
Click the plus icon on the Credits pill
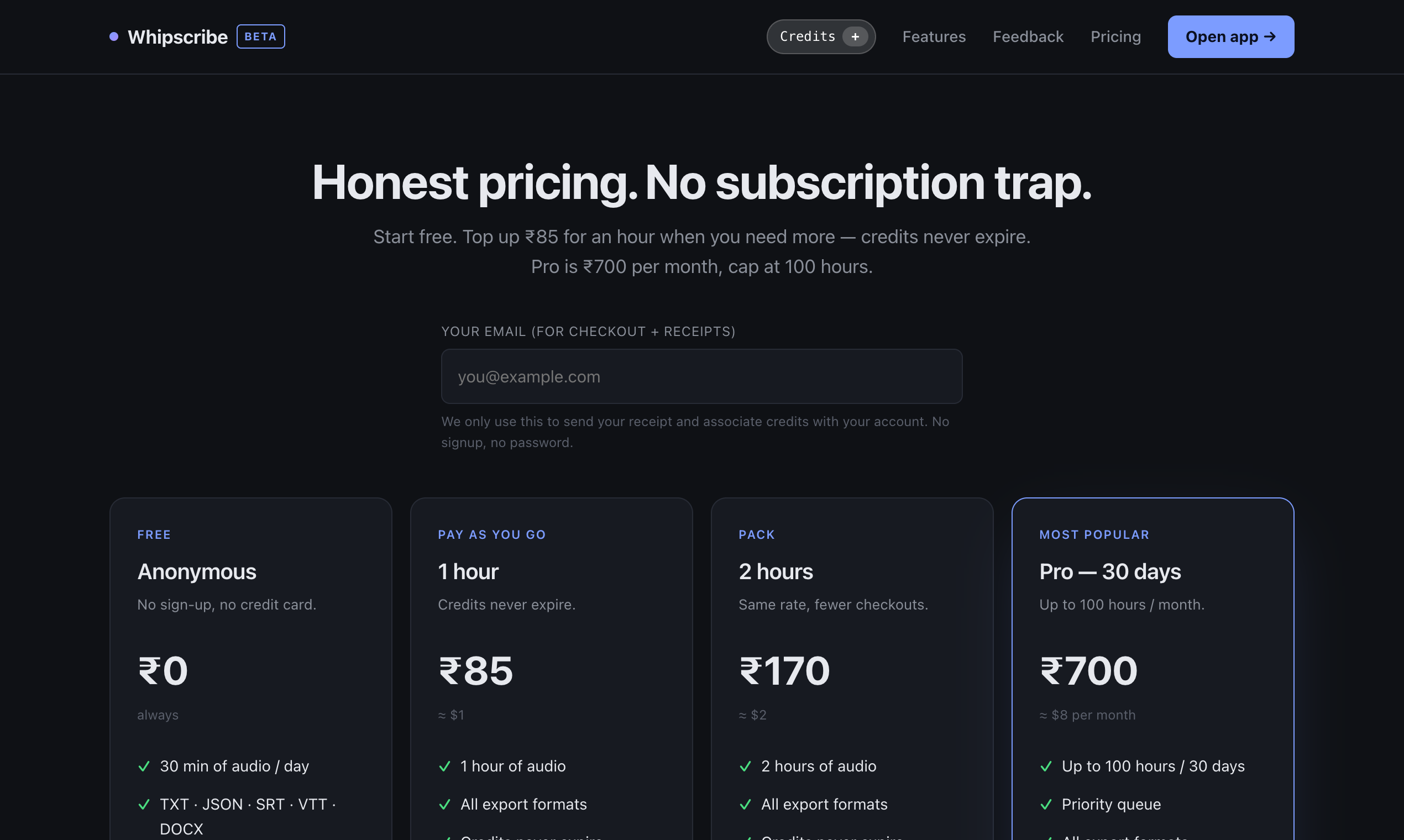[x=855, y=36]
